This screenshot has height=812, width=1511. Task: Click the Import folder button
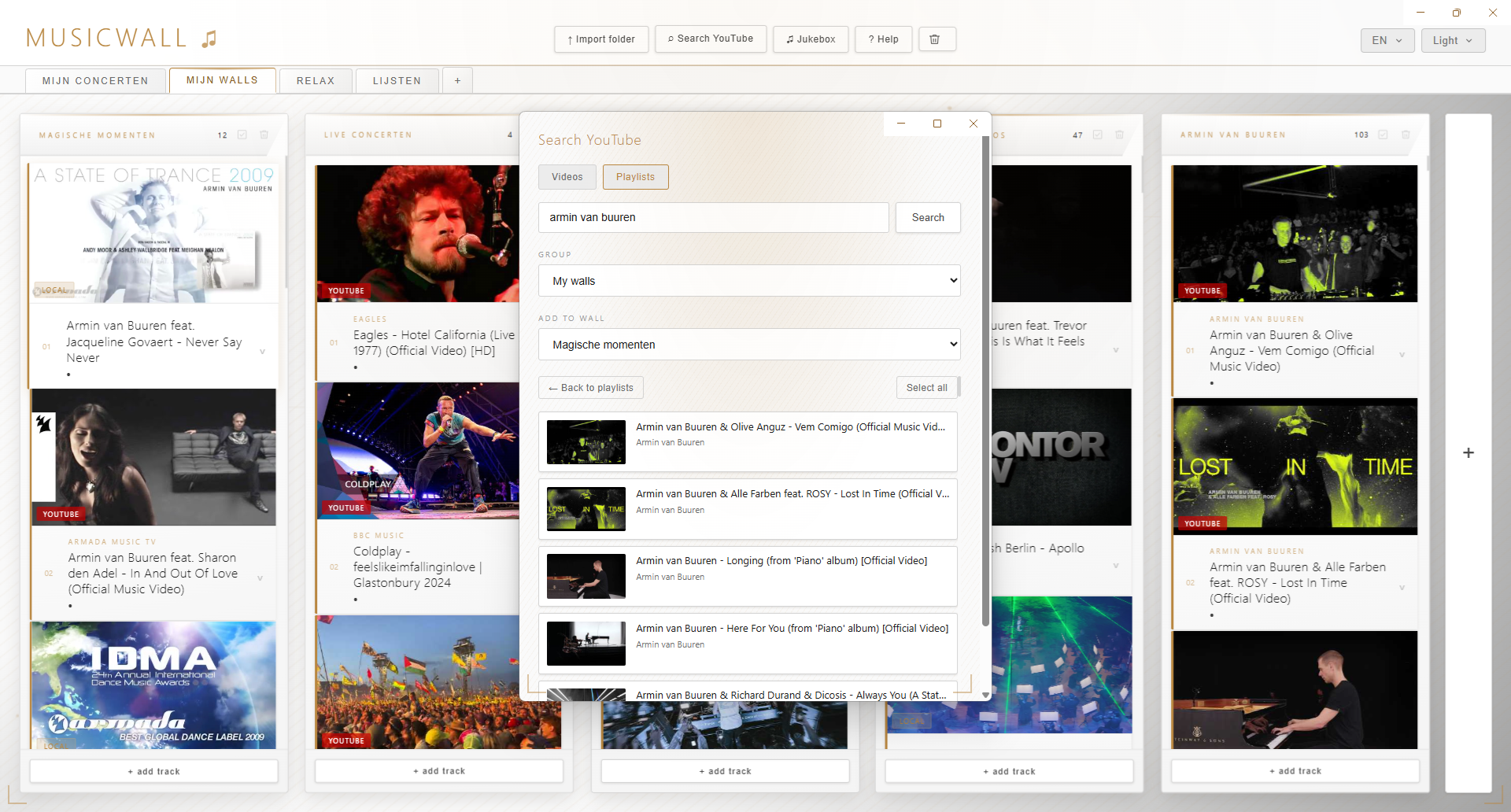tap(601, 39)
